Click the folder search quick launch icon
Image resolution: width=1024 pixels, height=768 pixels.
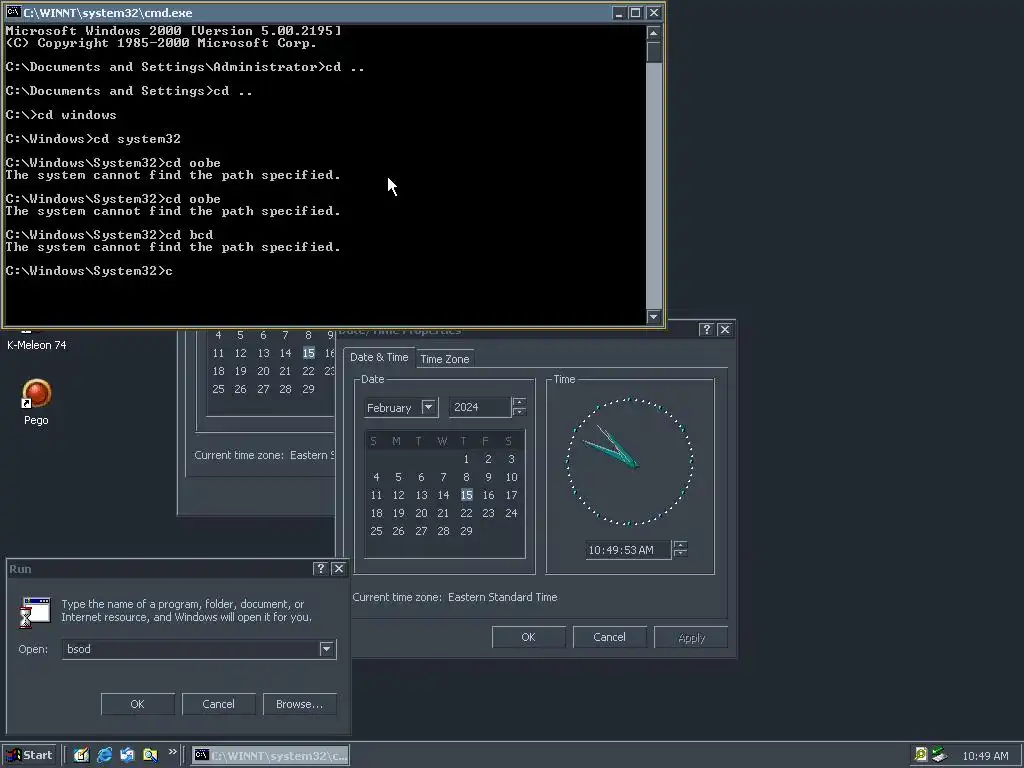[x=150, y=755]
